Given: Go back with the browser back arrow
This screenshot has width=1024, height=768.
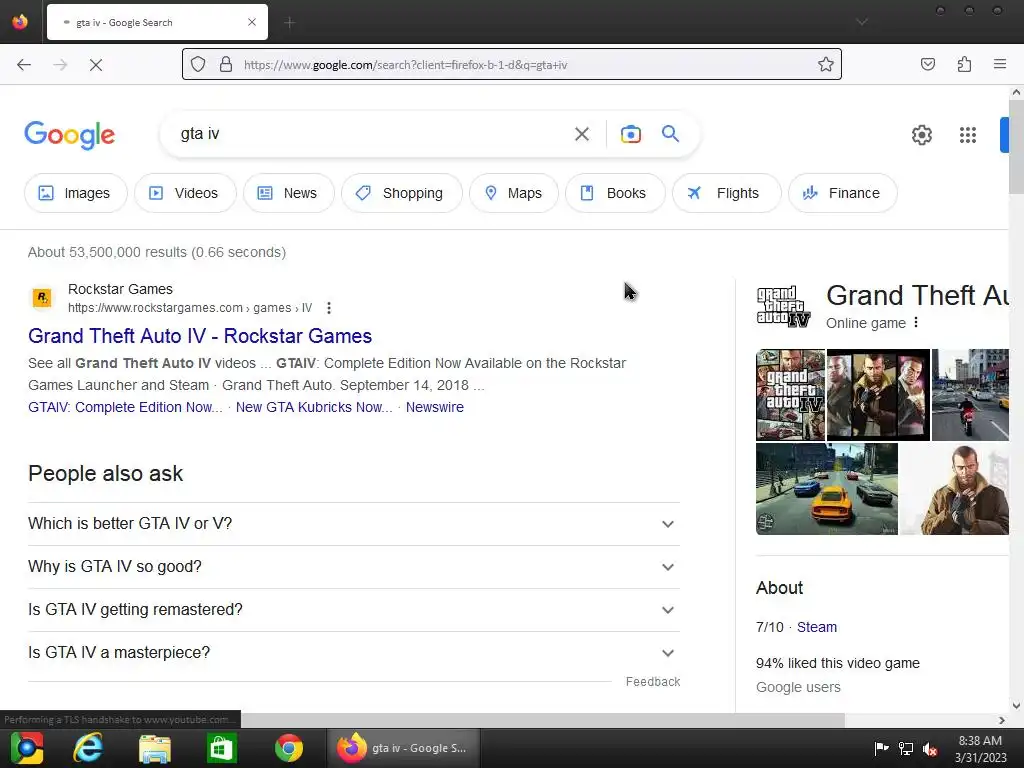Looking at the screenshot, I should coord(24,65).
